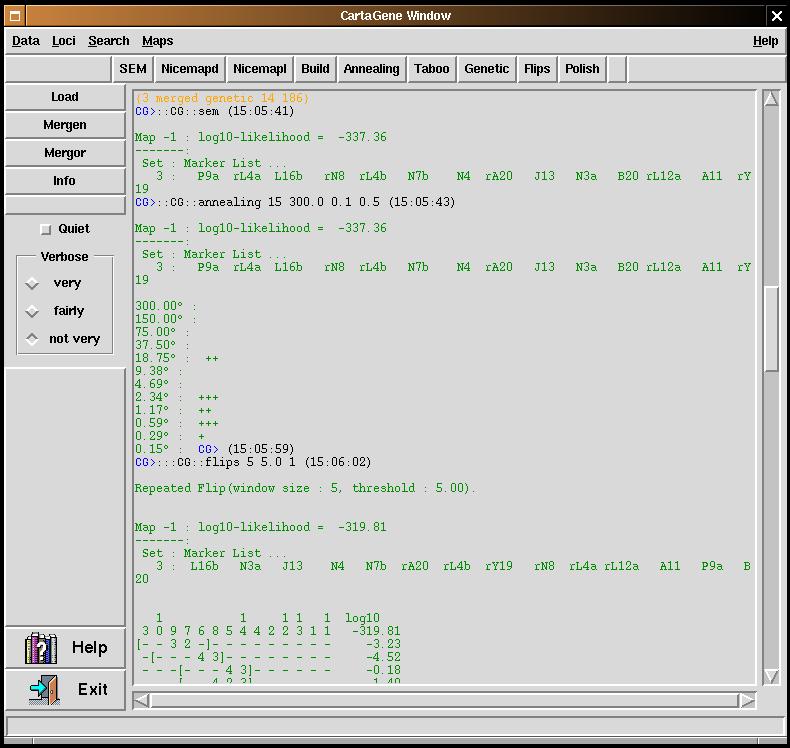Click log10-likelihood = -319.81 line
Screen dimensions: 790x748
pyautogui.click(x=260, y=527)
